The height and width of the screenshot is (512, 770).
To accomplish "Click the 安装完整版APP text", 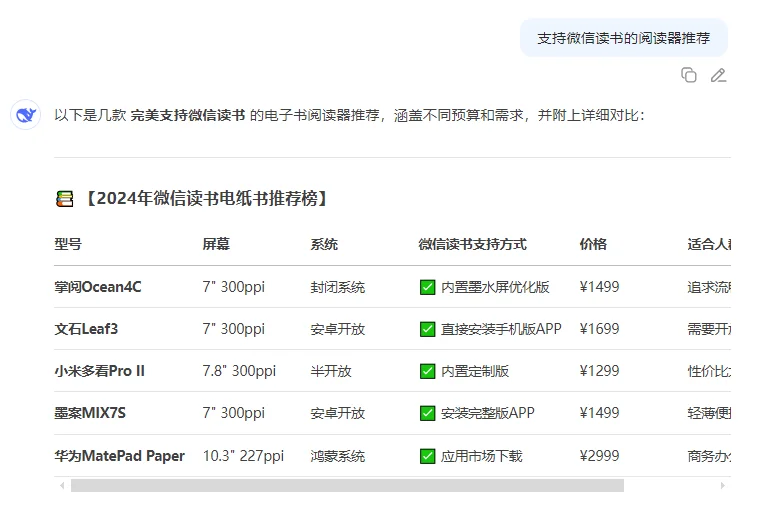I will click(488, 413).
